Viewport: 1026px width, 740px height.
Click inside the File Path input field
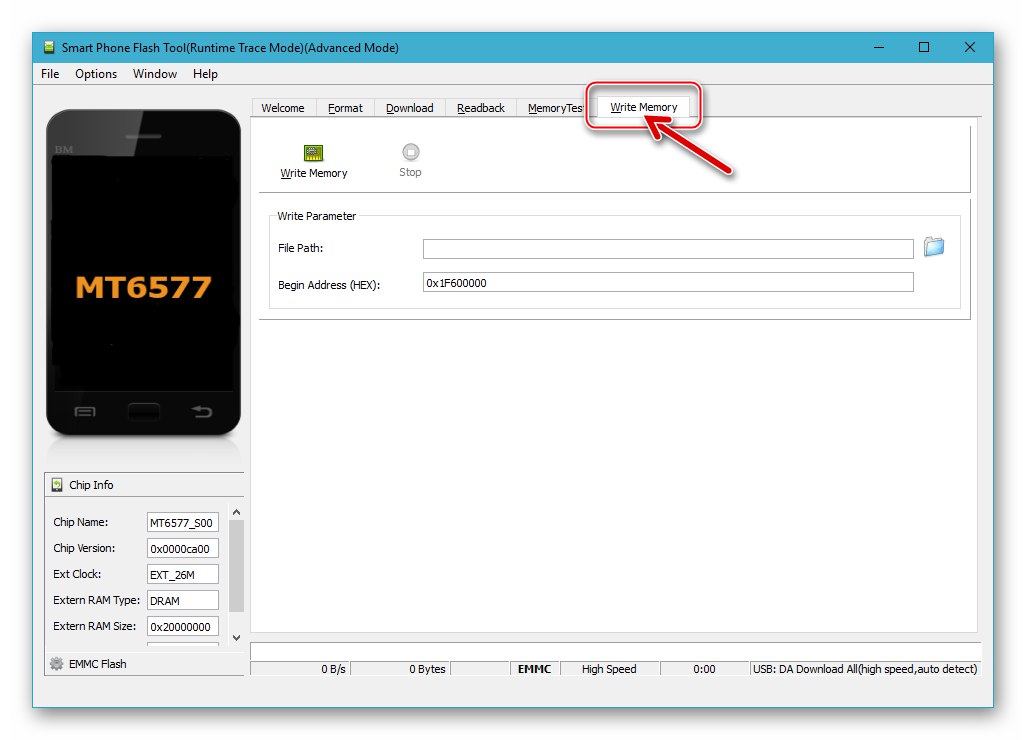click(667, 249)
